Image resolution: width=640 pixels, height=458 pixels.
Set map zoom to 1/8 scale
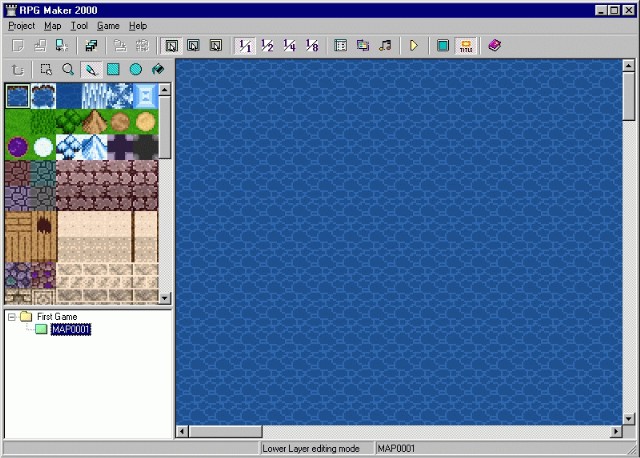312,45
